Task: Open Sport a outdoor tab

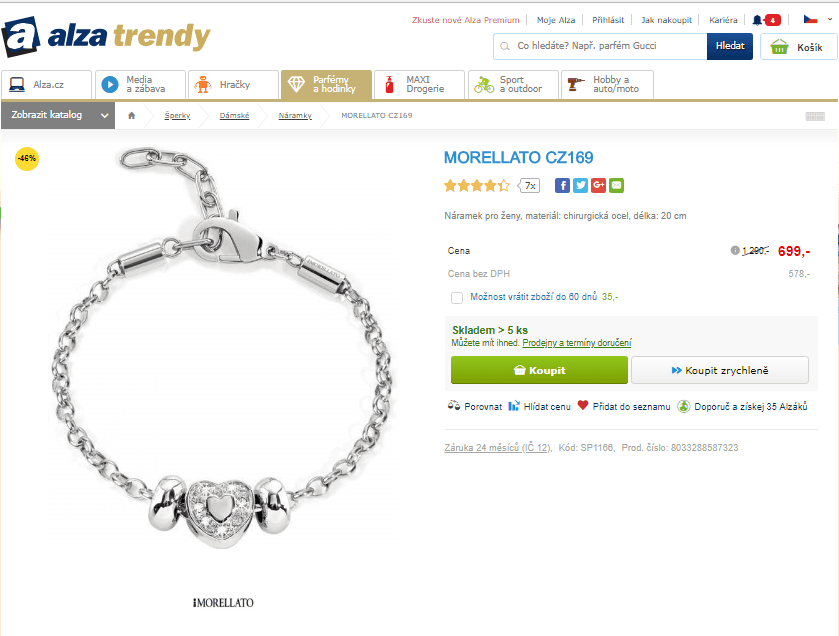Action: coord(513,85)
